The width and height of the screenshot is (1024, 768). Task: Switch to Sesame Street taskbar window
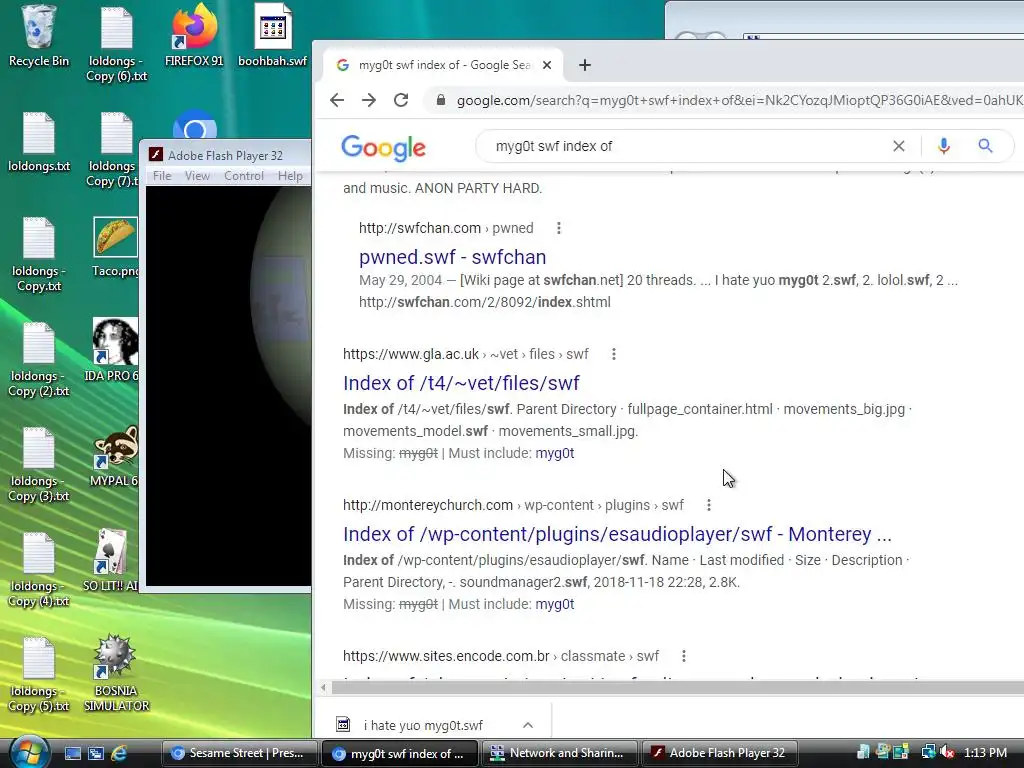tap(239, 753)
